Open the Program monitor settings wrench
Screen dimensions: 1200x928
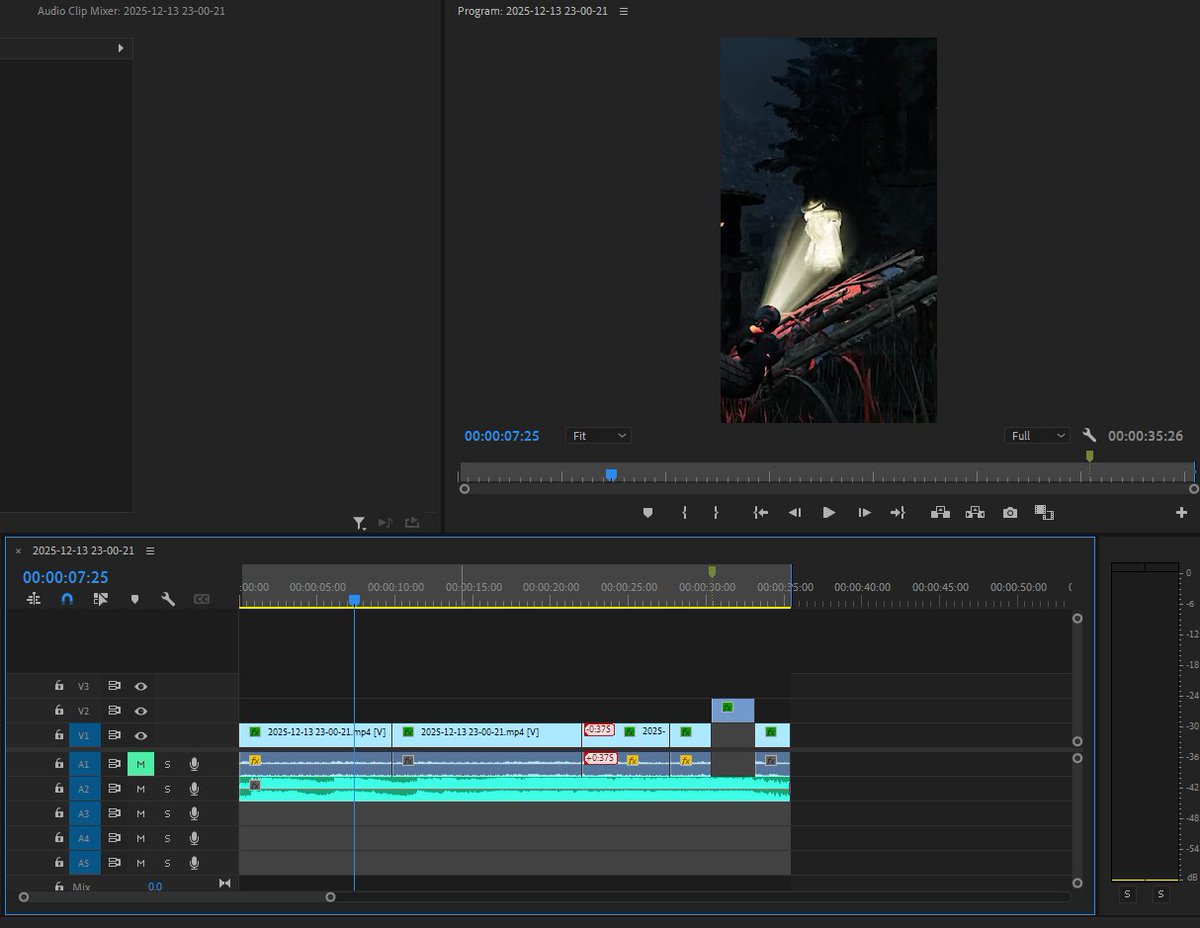click(1090, 435)
